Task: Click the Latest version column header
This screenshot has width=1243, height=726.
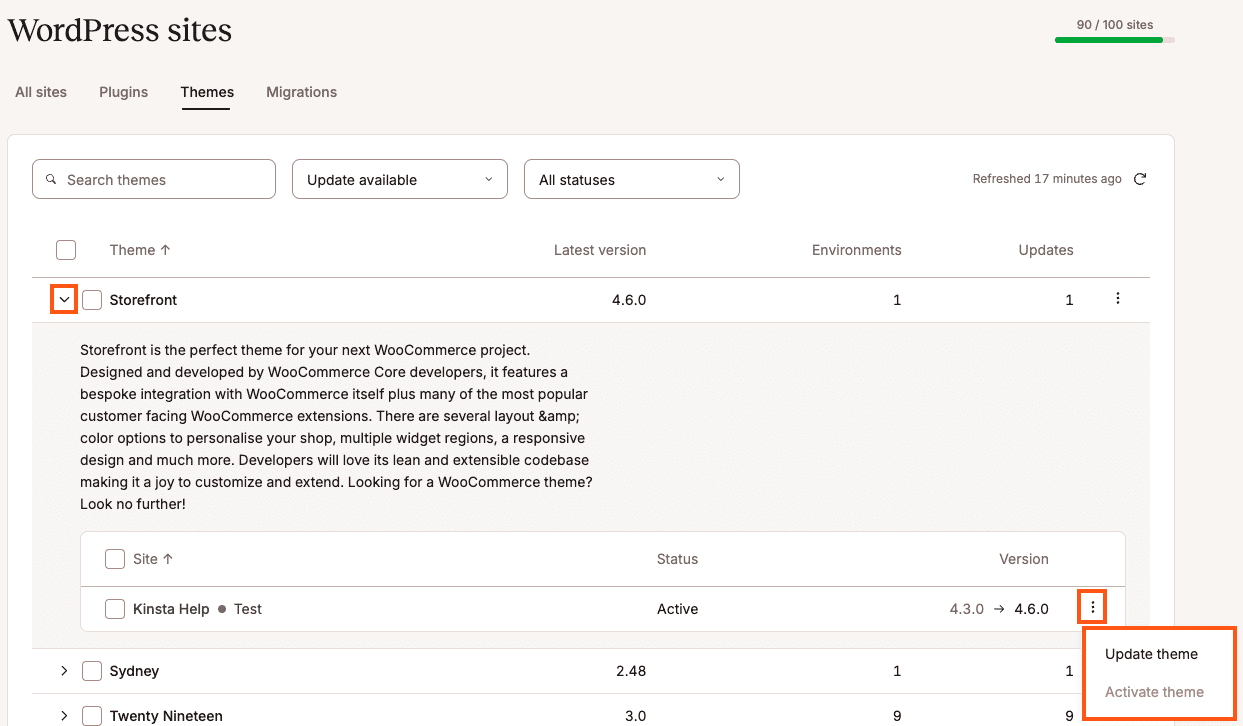Action: pyautogui.click(x=600, y=250)
